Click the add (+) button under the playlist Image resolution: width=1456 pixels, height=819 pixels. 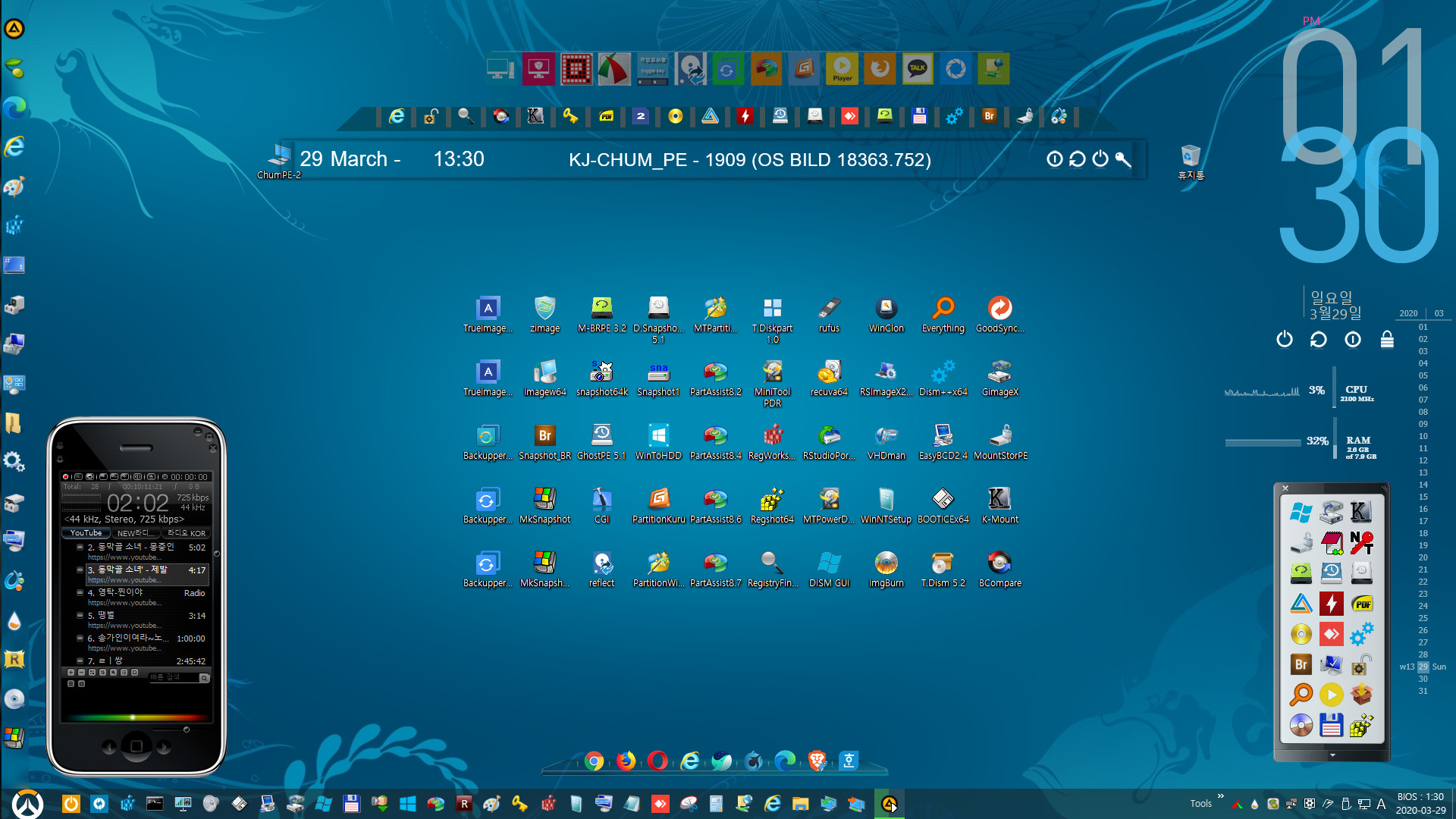click(x=71, y=673)
